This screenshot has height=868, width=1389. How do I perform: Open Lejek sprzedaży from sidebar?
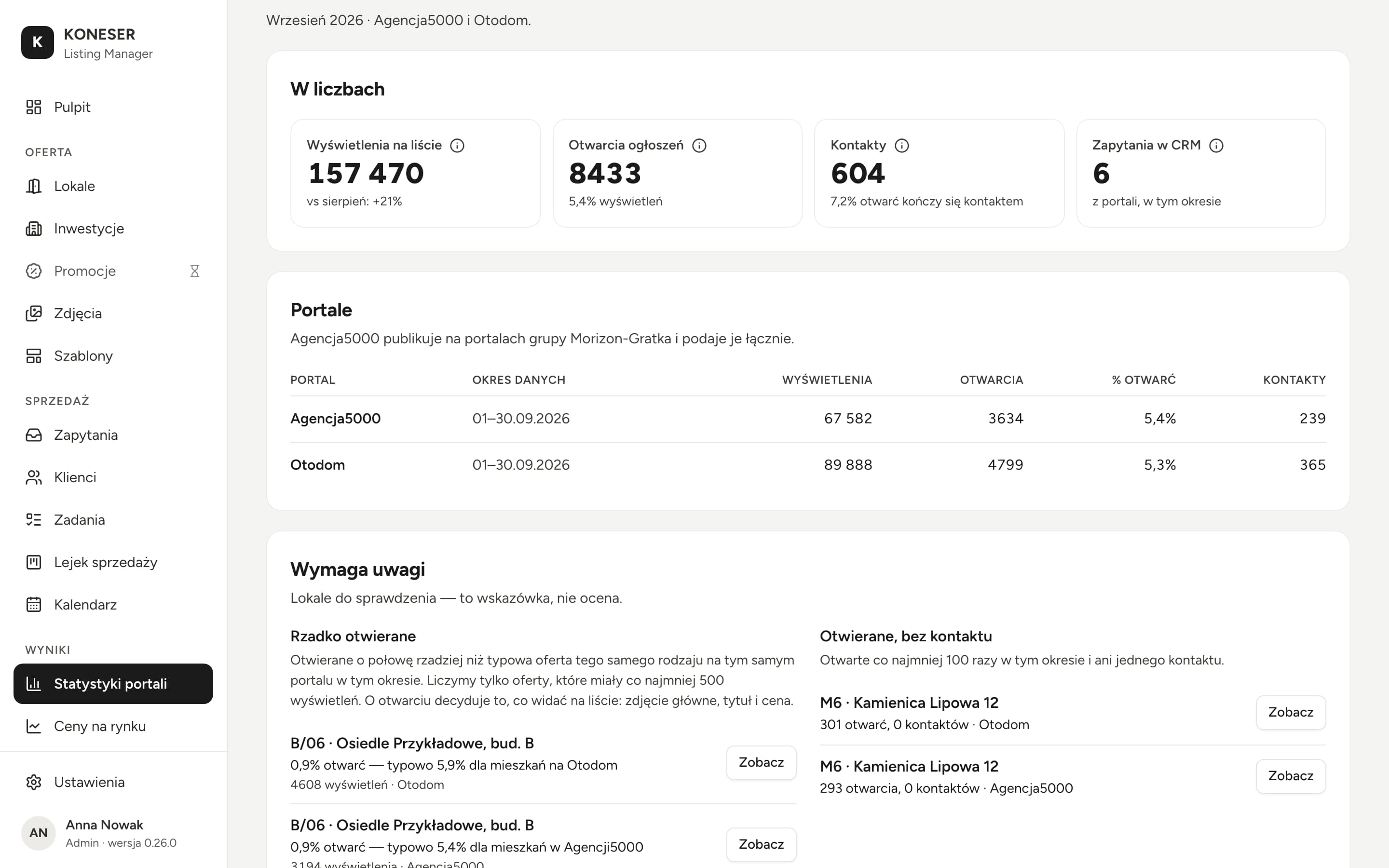pos(113,562)
